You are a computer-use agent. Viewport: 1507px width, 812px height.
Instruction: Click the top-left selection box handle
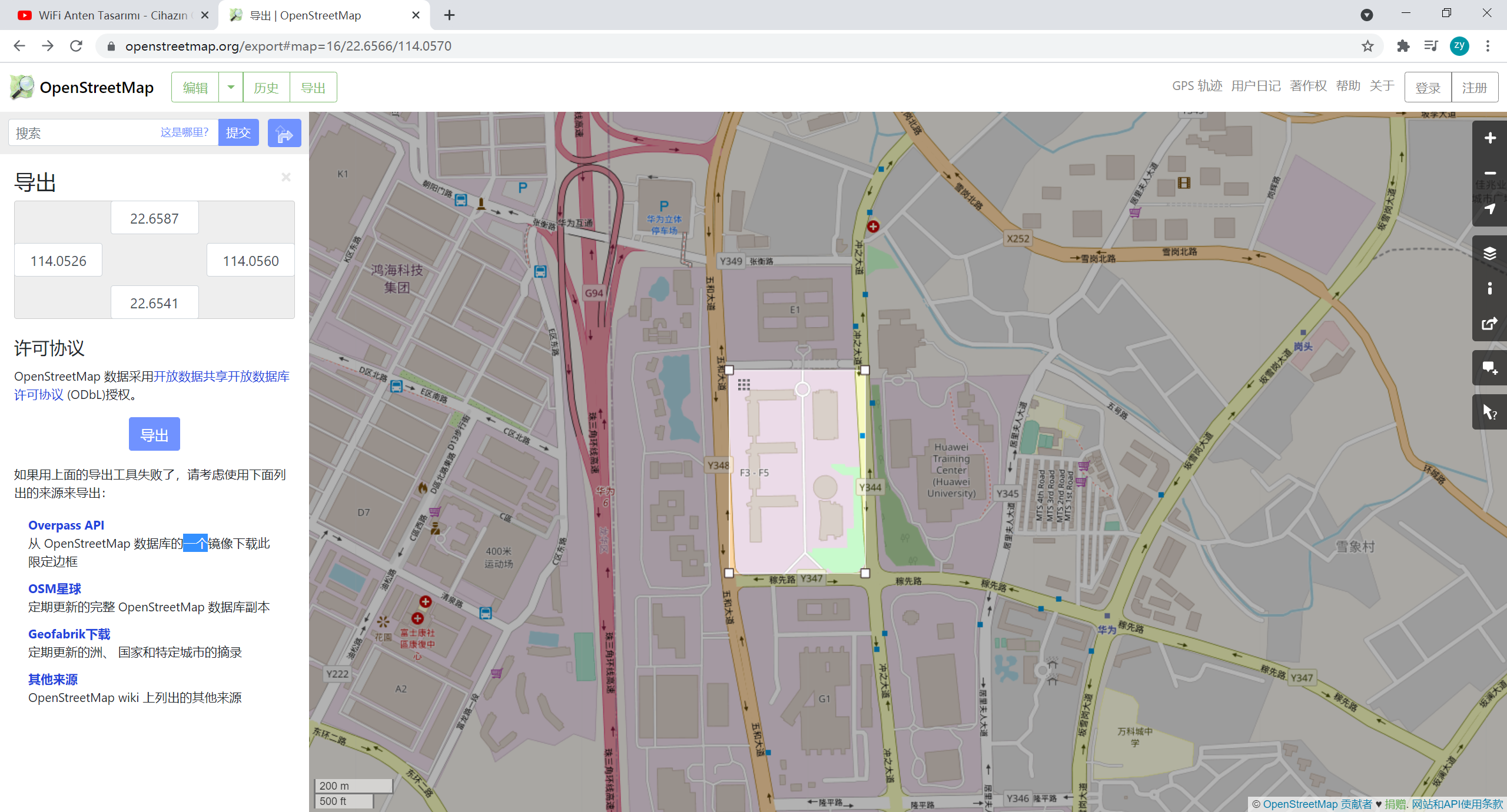[x=729, y=370]
